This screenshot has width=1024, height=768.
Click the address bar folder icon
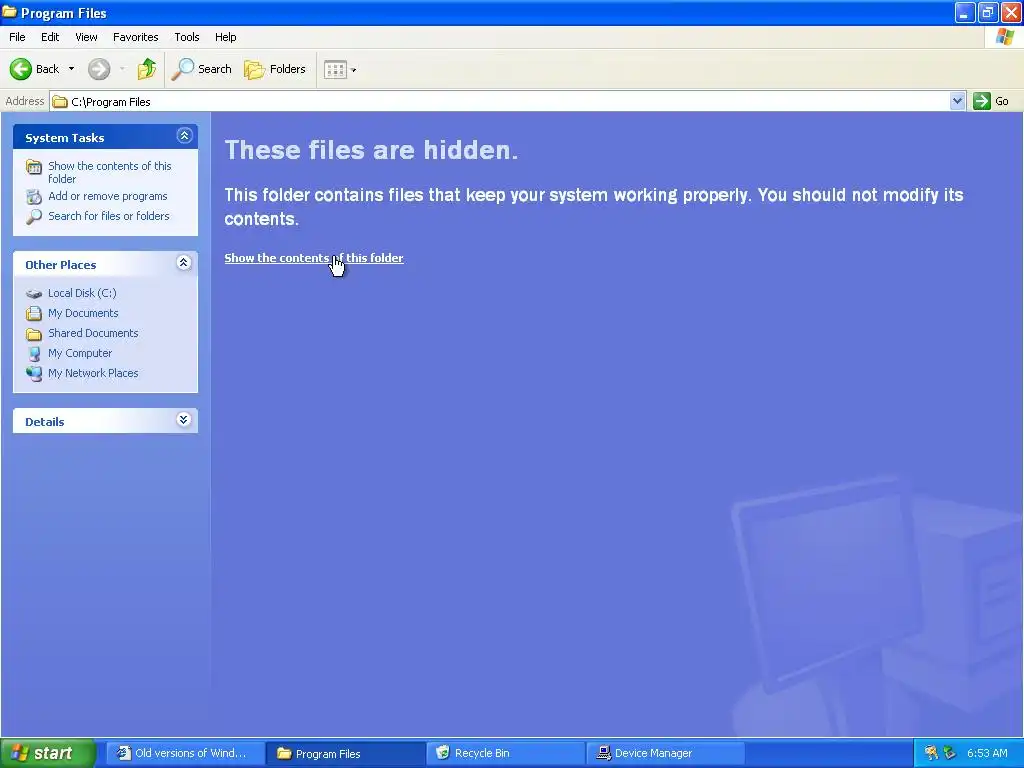click(x=60, y=102)
